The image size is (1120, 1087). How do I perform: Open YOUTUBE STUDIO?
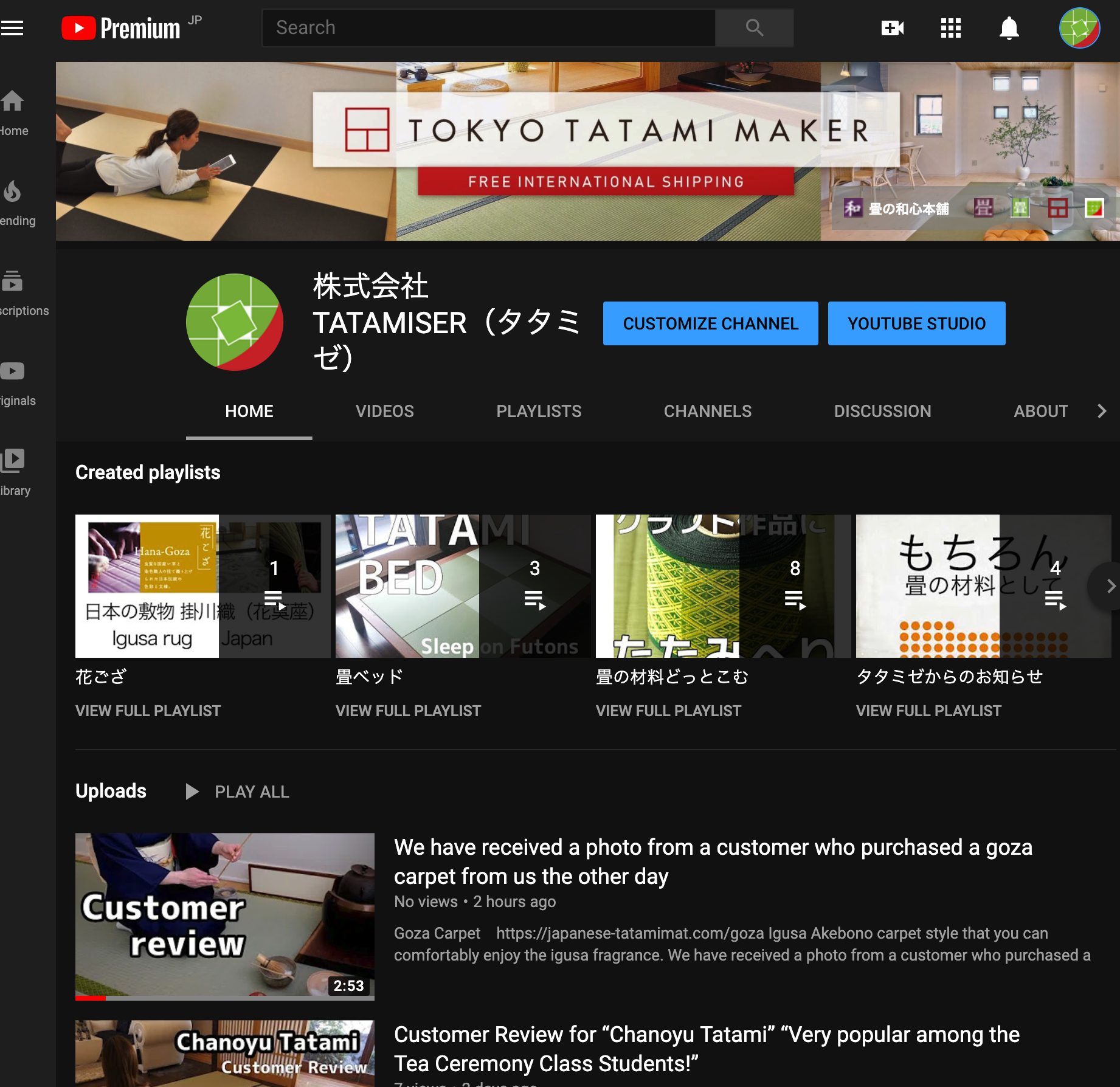pyautogui.click(x=917, y=323)
